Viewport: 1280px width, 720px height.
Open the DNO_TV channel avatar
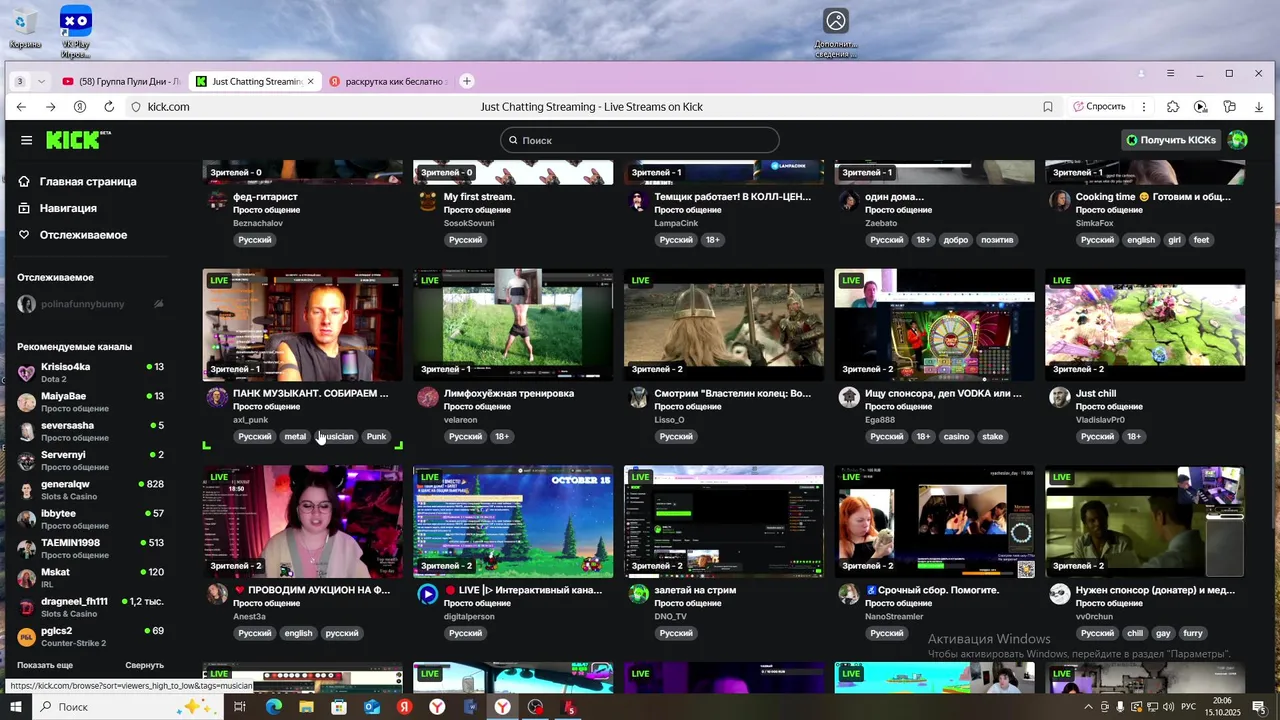click(639, 594)
